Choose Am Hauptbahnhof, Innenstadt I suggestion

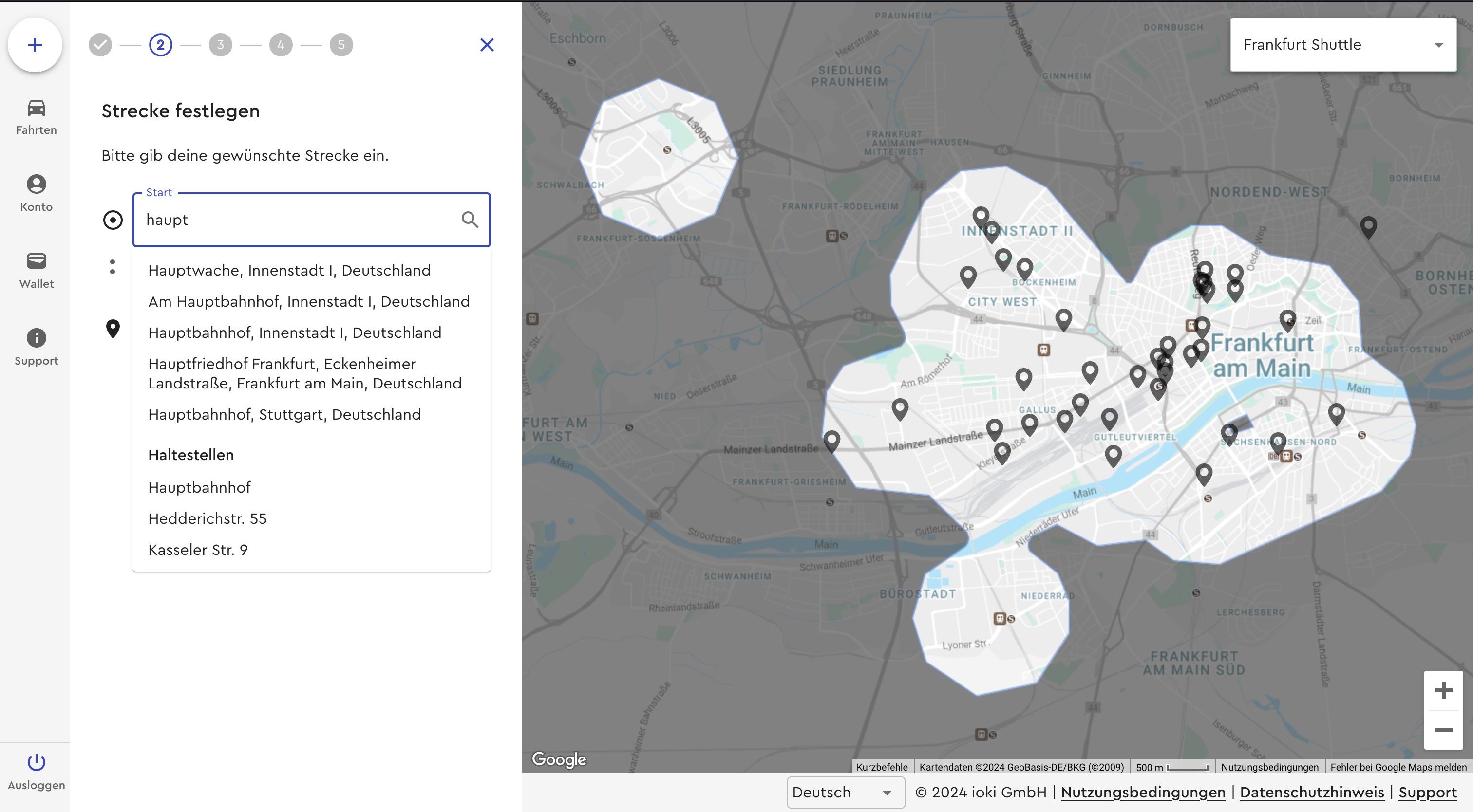point(312,301)
